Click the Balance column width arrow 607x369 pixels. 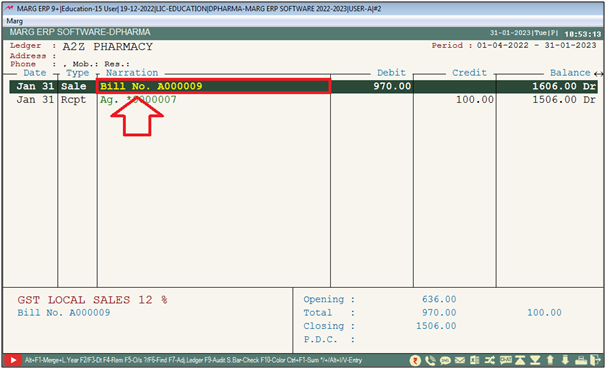tap(598, 73)
